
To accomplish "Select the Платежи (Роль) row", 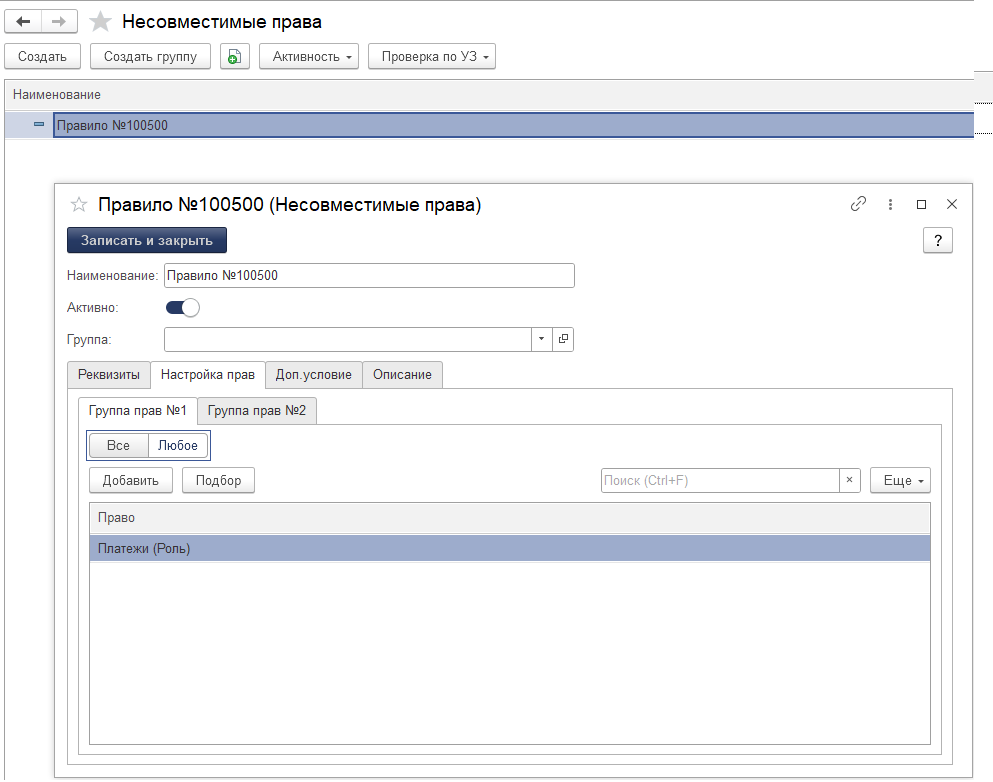I will tap(510, 548).
